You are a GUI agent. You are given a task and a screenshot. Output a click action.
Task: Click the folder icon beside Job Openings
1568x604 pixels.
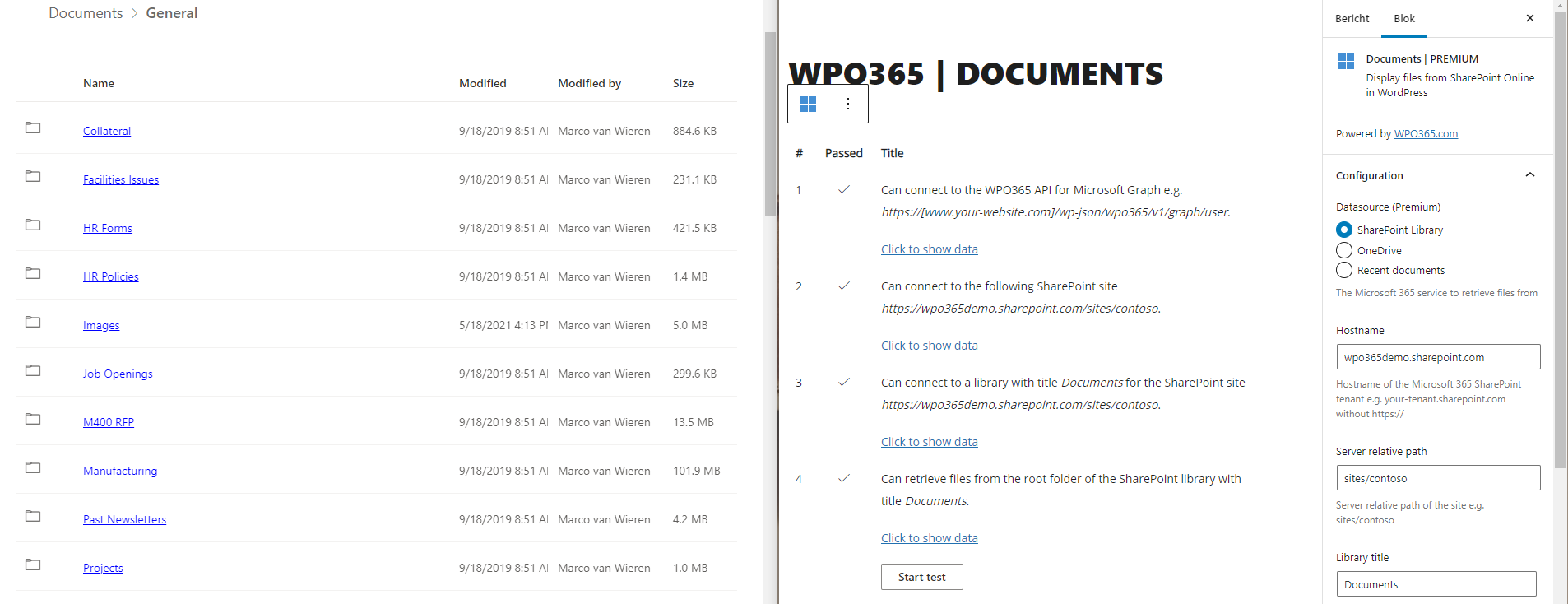pos(33,370)
